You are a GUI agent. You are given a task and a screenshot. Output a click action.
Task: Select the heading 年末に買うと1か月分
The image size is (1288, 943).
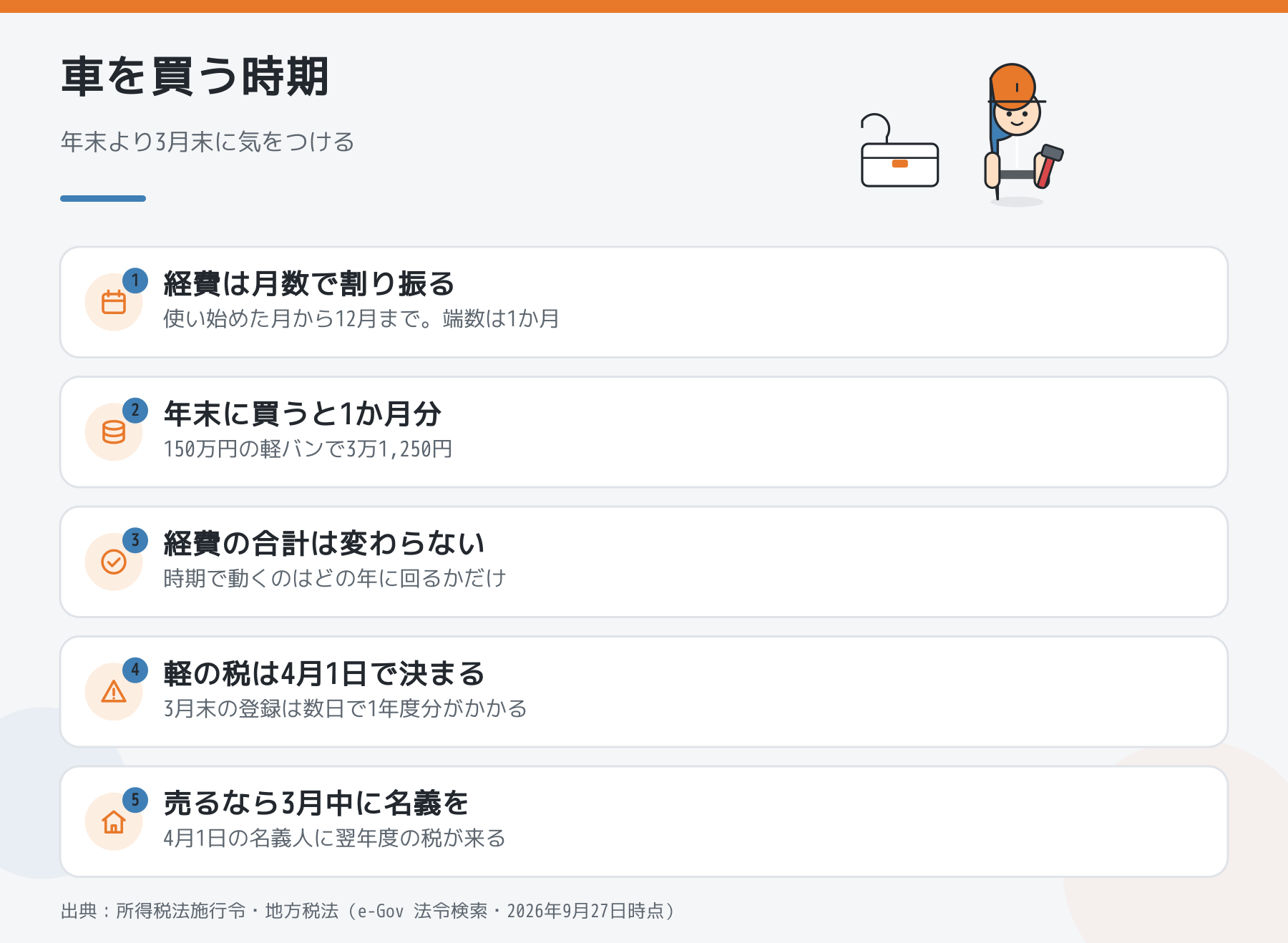pos(302,414)
